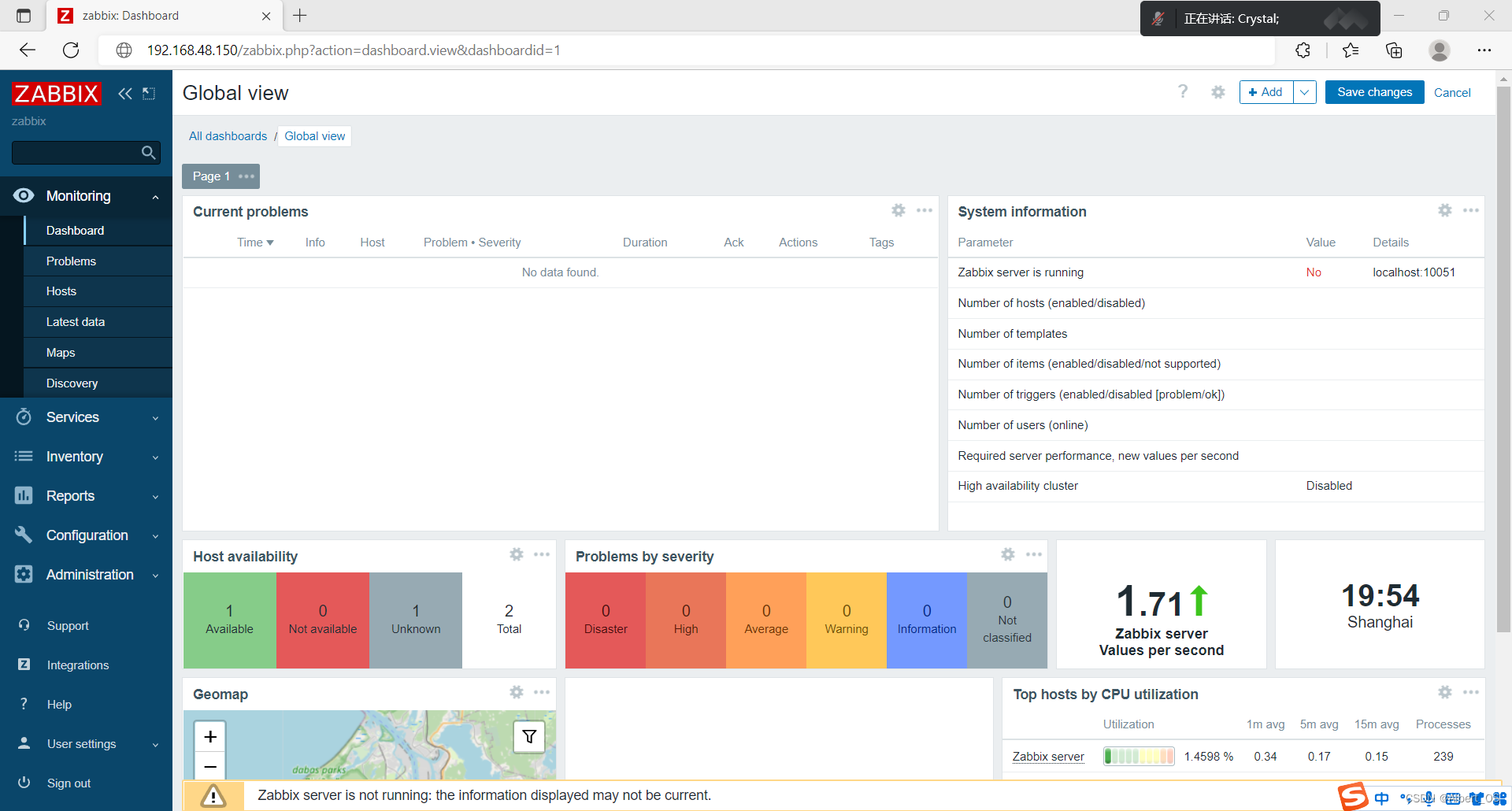Expand the User settings menu

[x=86, y=744]
